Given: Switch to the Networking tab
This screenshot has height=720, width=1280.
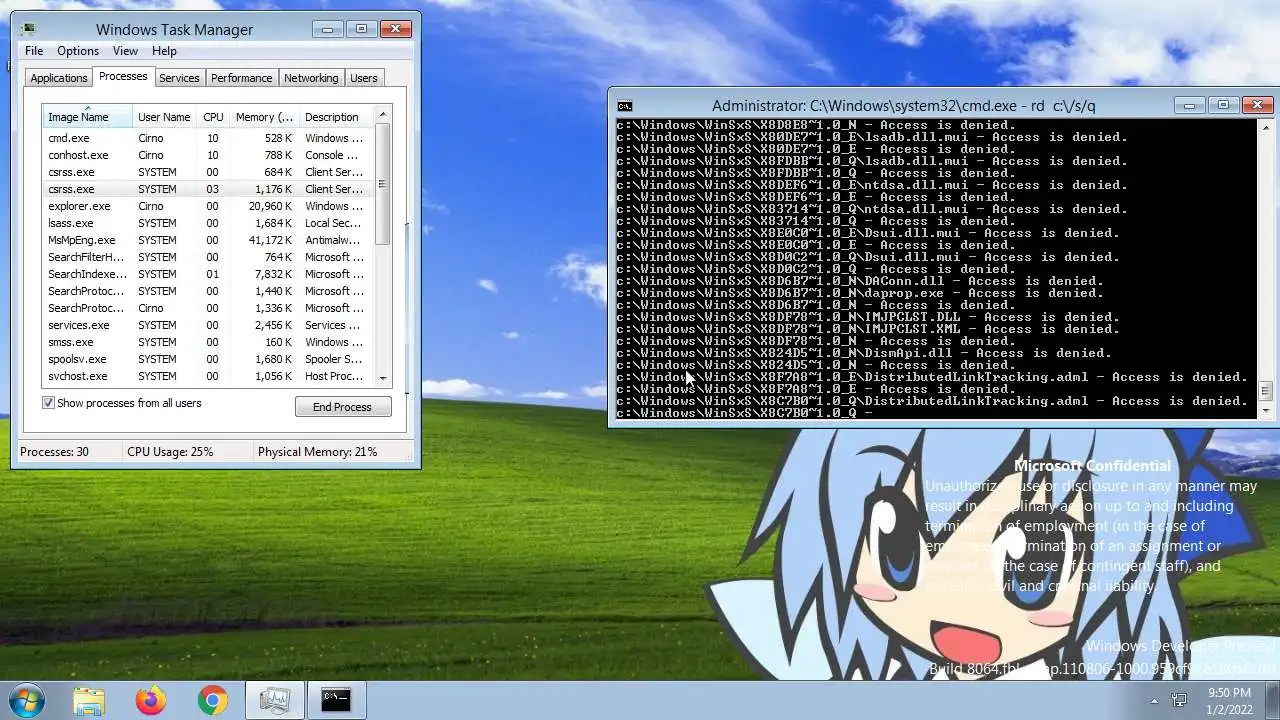Looking at the screenshot, I should point(311,78).
